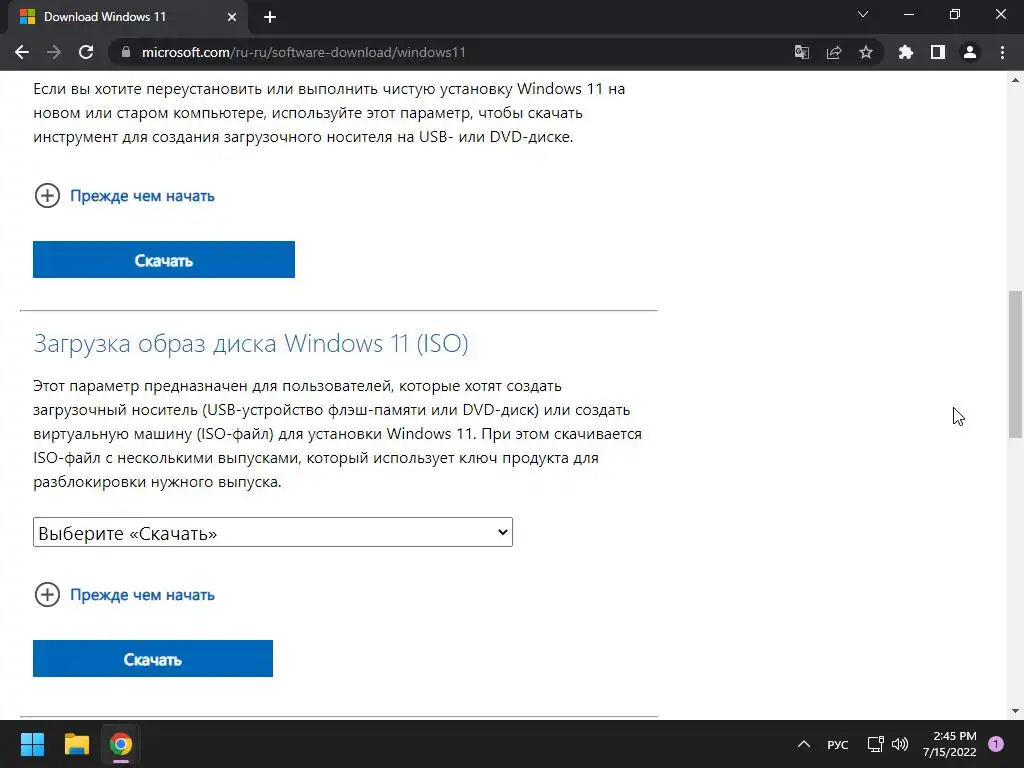Open the 'Выберите «Скачать»' dropdown
Image resolution: width=1024 pixels, height=768 pixels.
(273, 532)
